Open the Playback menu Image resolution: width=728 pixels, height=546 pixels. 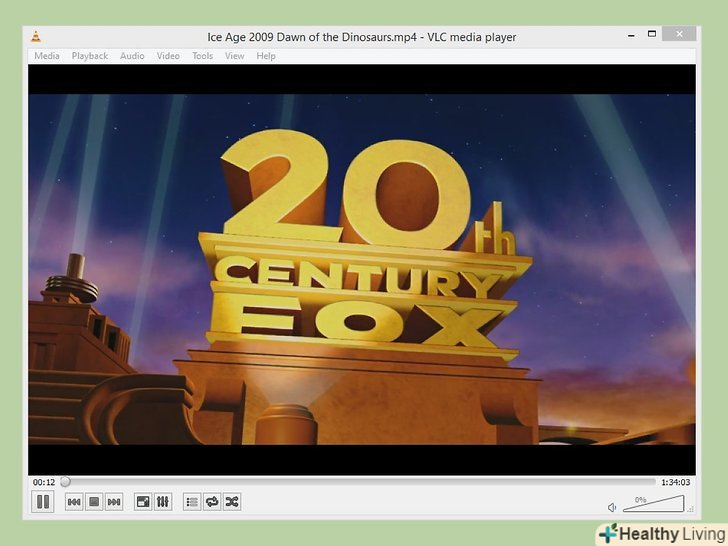tap(90, 56)
